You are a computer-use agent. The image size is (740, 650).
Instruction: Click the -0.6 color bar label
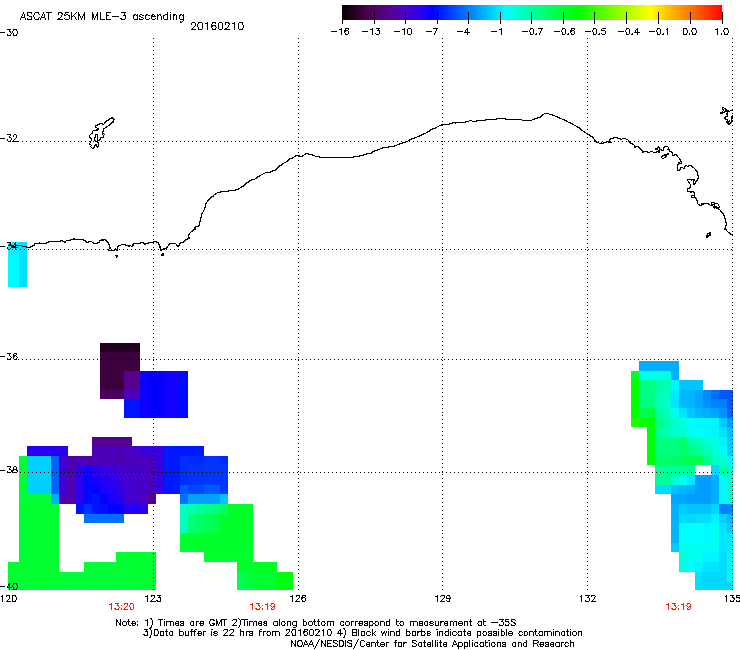pyautogui.click(x=564, y=32)
